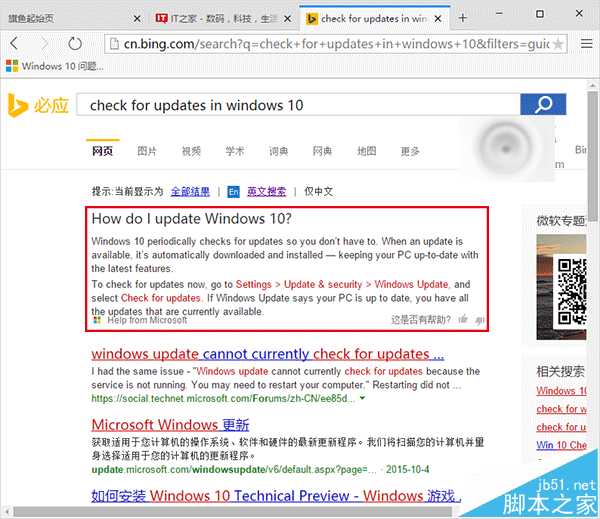Screen dimensions: 600x519
Task: Click related search 'Win 10 Che' link
Action: (x=561, y=445)
